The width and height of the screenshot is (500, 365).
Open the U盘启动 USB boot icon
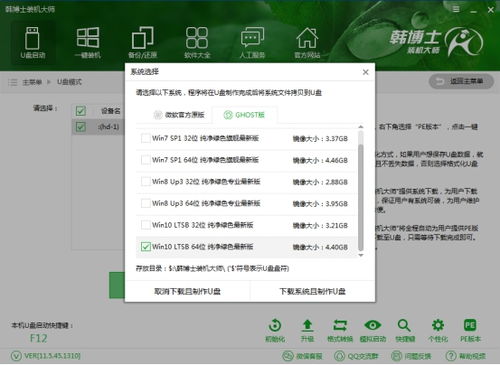tap(32, 38)
